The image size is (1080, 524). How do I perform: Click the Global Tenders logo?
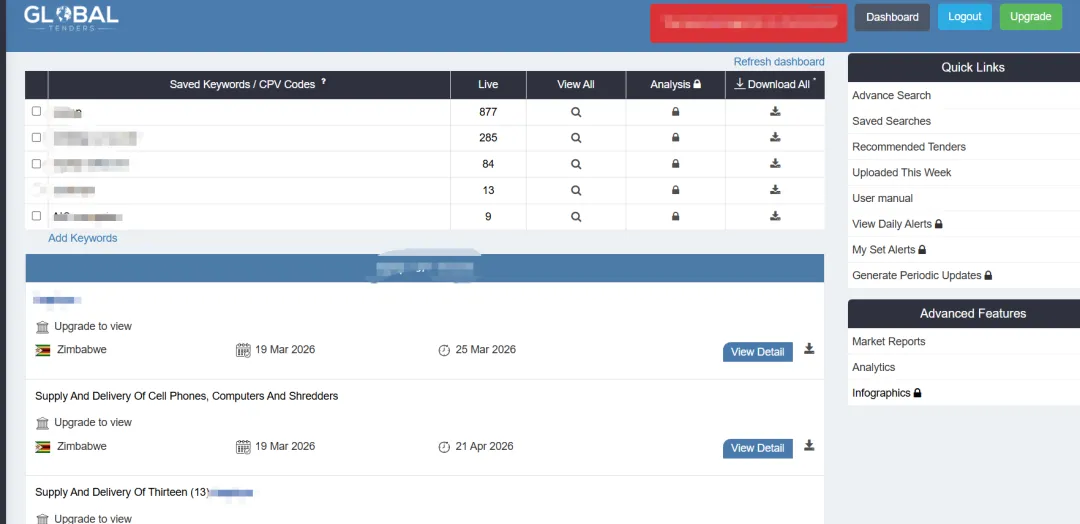pos(71,18)
